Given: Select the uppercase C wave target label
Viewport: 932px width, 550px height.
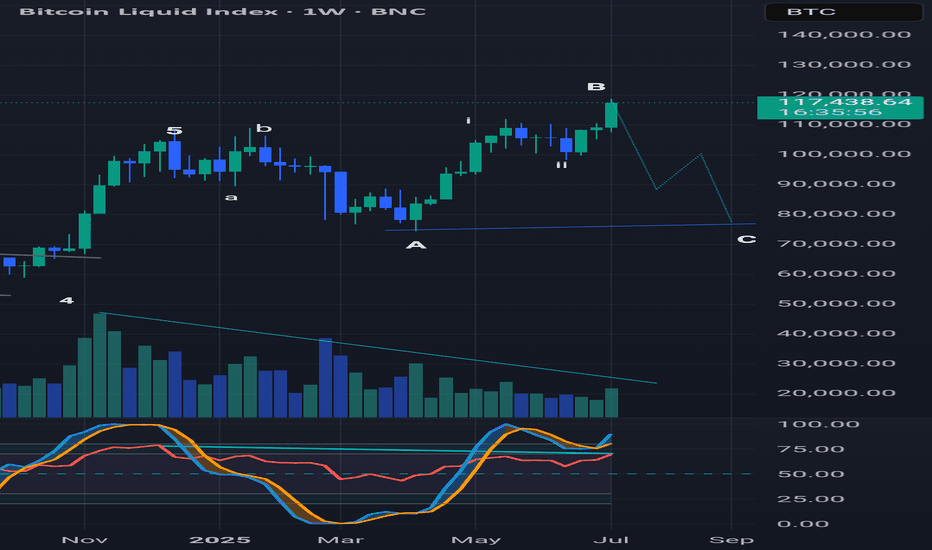Looking at the screenshot, I should (747, 240).
